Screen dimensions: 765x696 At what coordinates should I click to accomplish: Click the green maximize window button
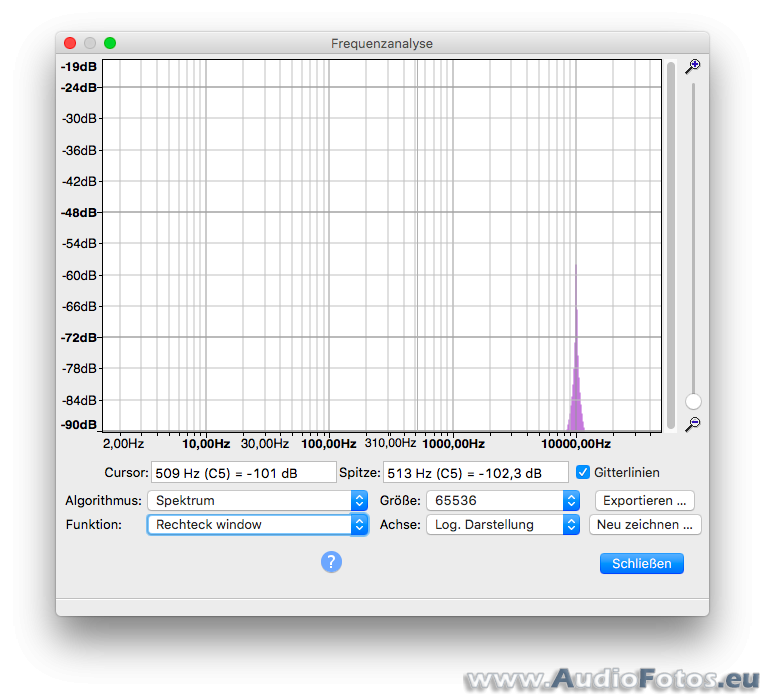click(110, 43)
